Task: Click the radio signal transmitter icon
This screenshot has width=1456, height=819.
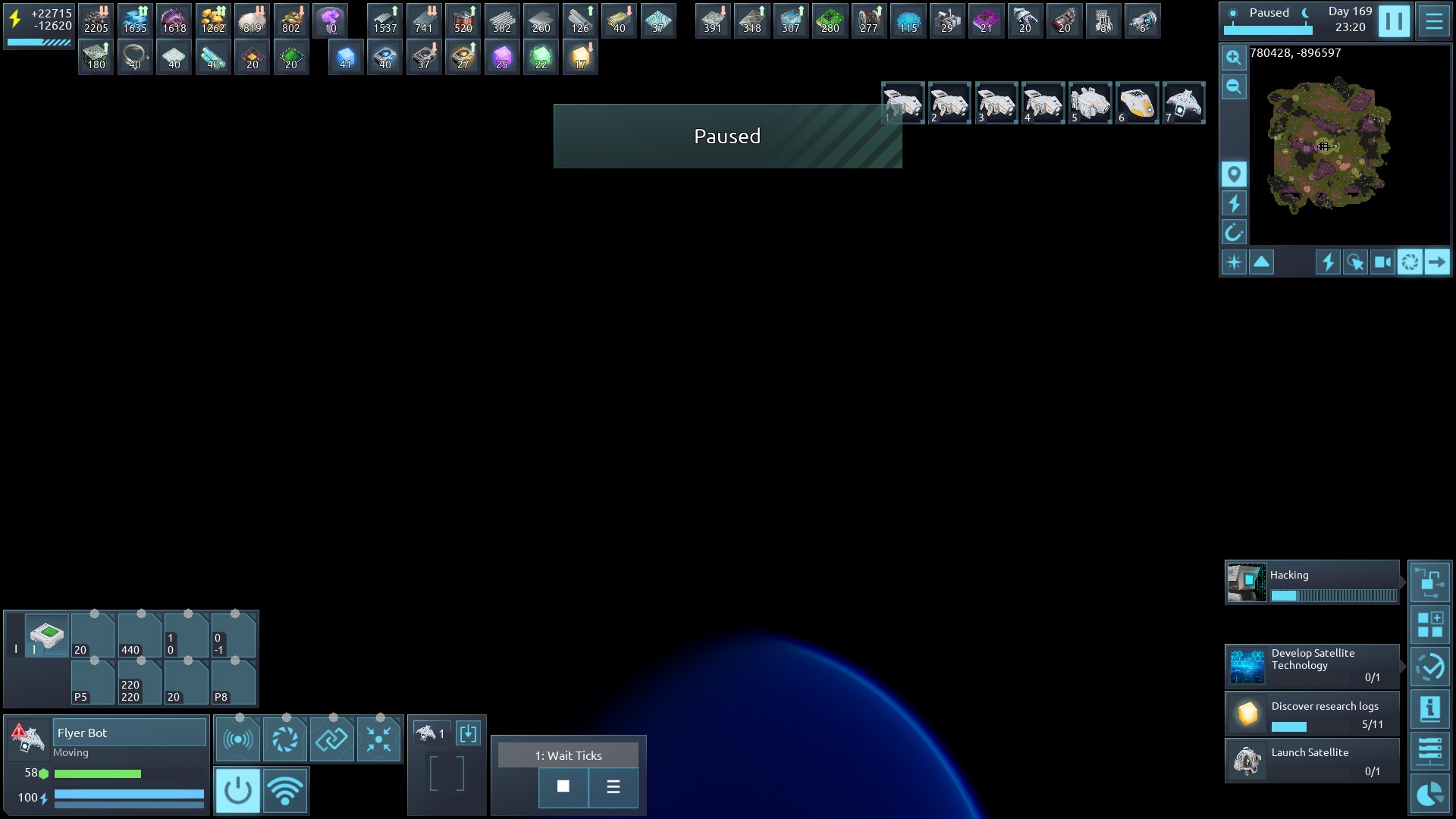Action: point(238,739)
